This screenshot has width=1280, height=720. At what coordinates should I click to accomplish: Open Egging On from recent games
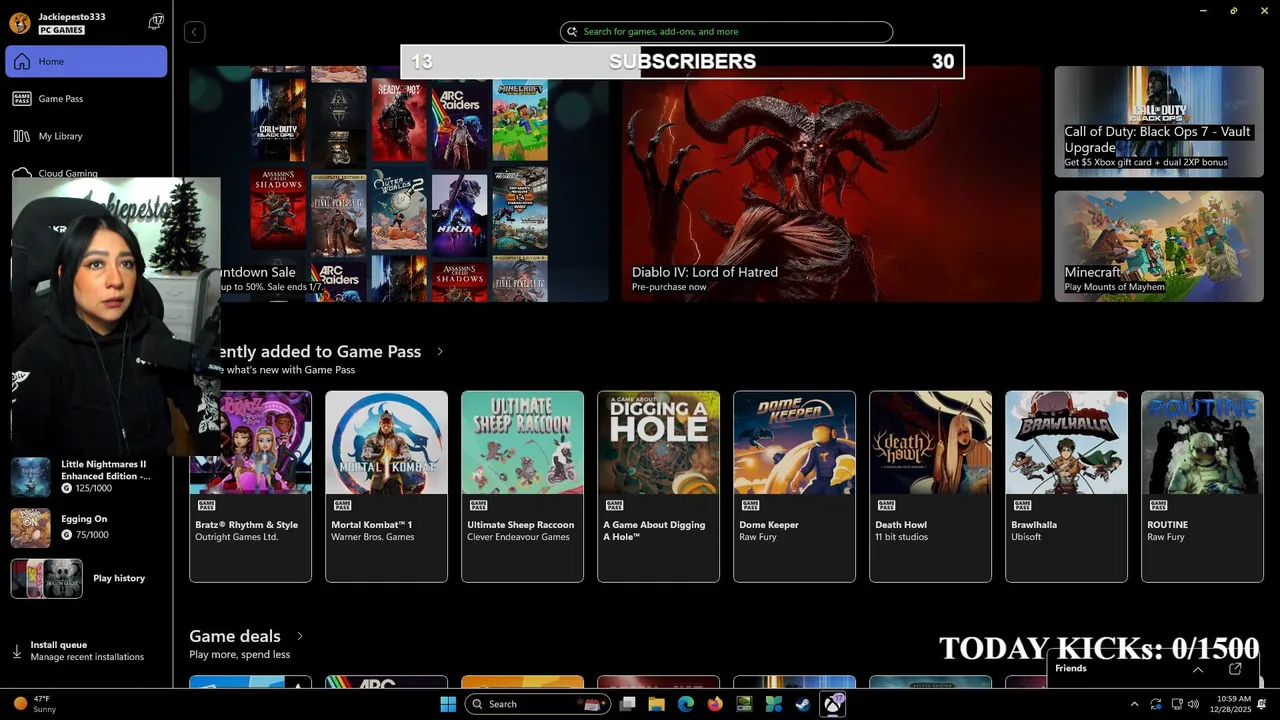tap(86, 527)
